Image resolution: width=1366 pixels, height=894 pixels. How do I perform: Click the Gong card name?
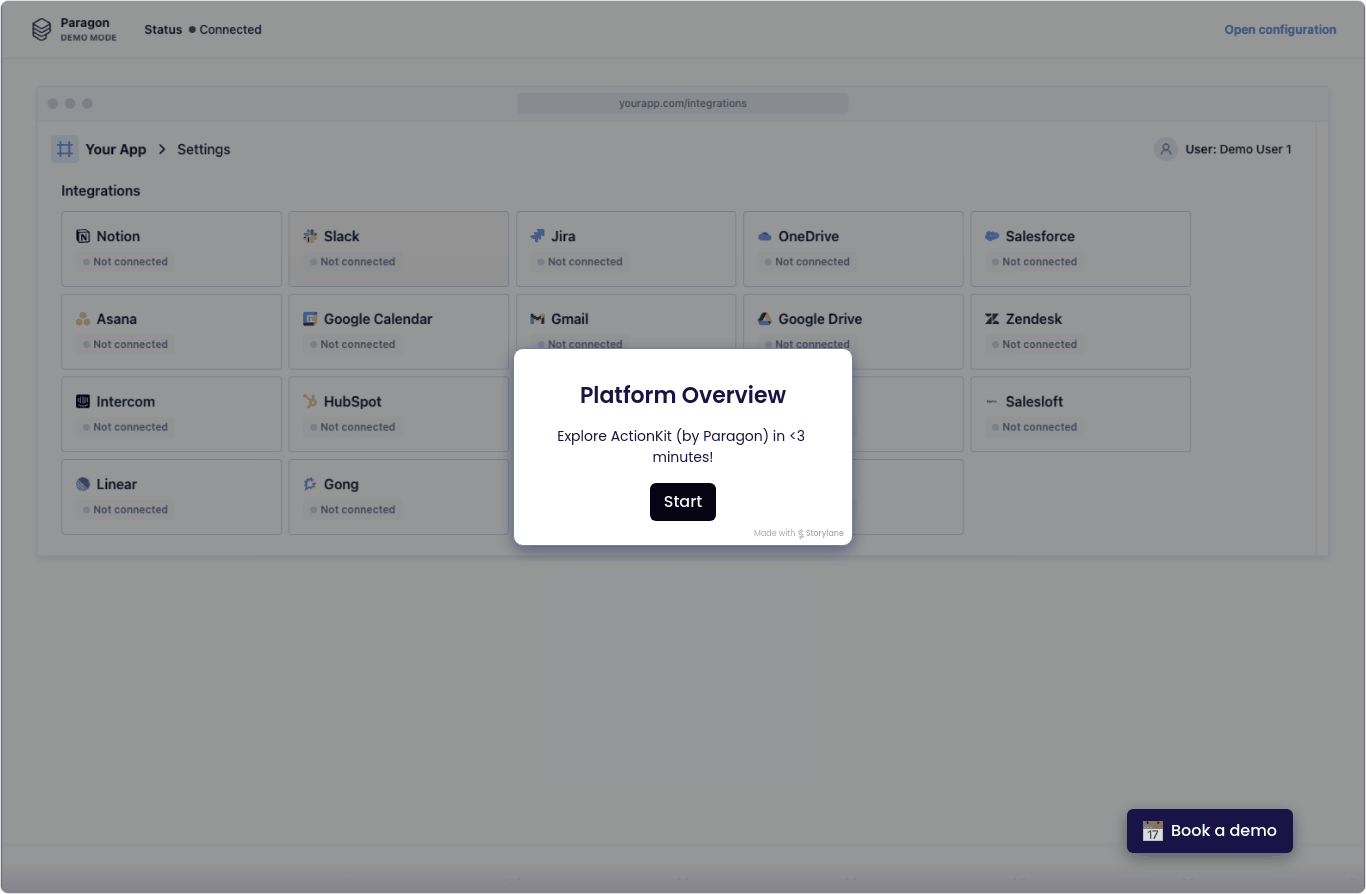click(341, 485)
